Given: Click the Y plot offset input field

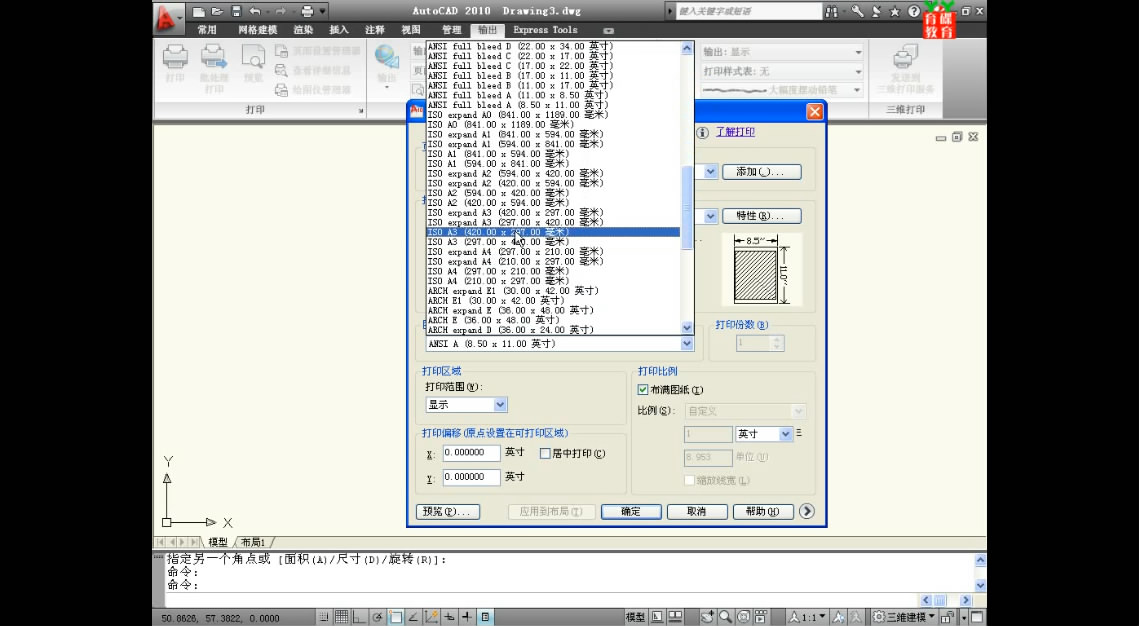Looking at the screenshot, I should click(x=471, y=477).
